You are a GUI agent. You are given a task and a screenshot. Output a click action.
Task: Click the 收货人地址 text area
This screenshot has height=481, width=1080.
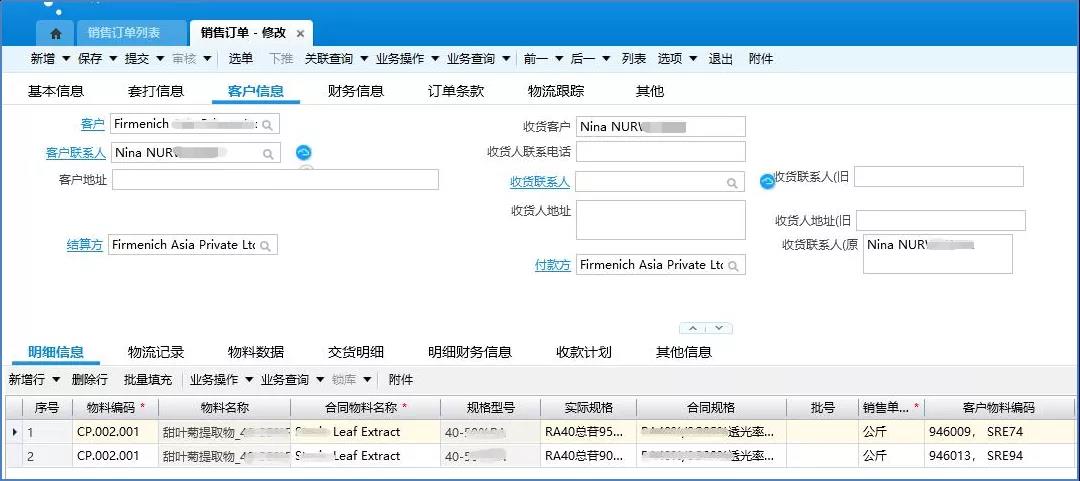pyautogui.click(x=661, y=220)
